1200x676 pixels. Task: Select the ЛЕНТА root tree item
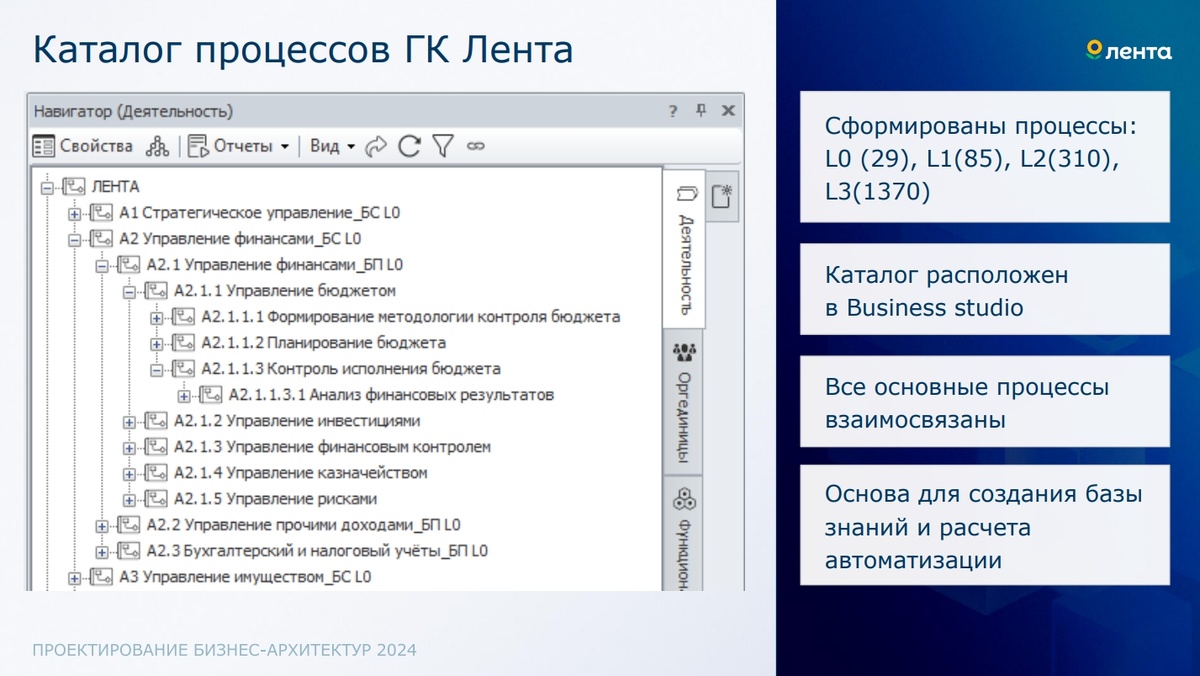[115, 187]
